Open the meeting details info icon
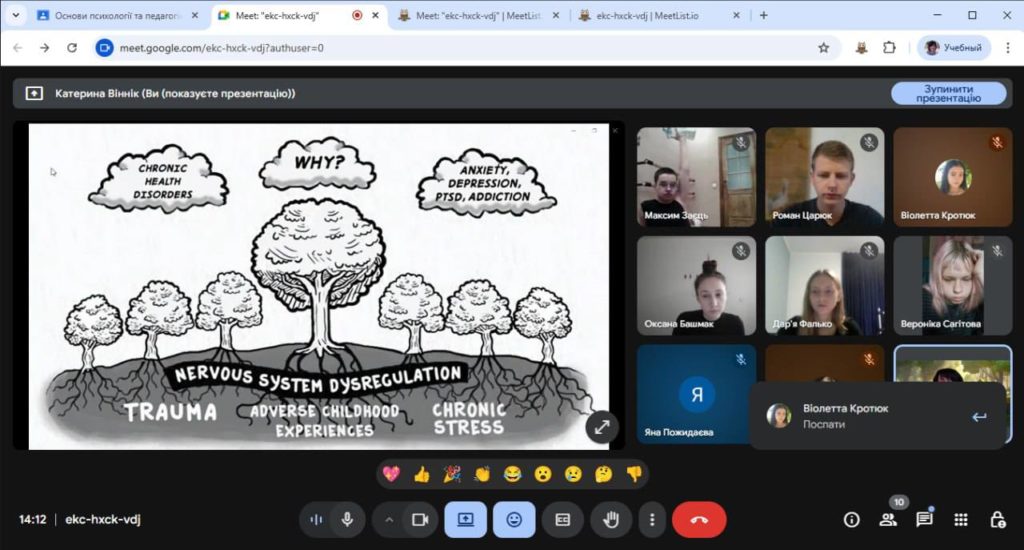The height and width of the screenshot is (550, 1024). [x=851, y=519]
